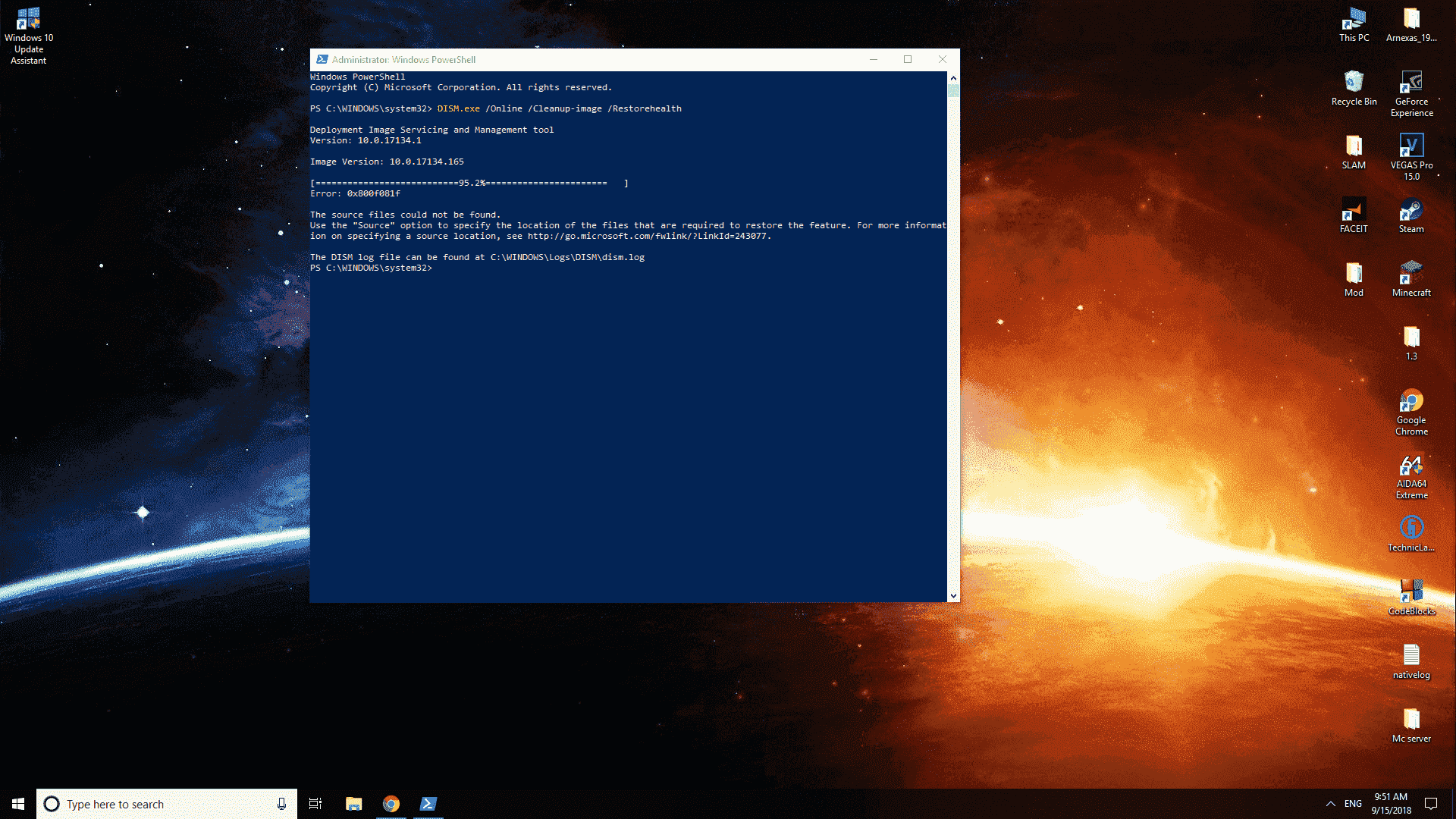Click PowerShell scrollbar up arrow

(x=953, y=77)
